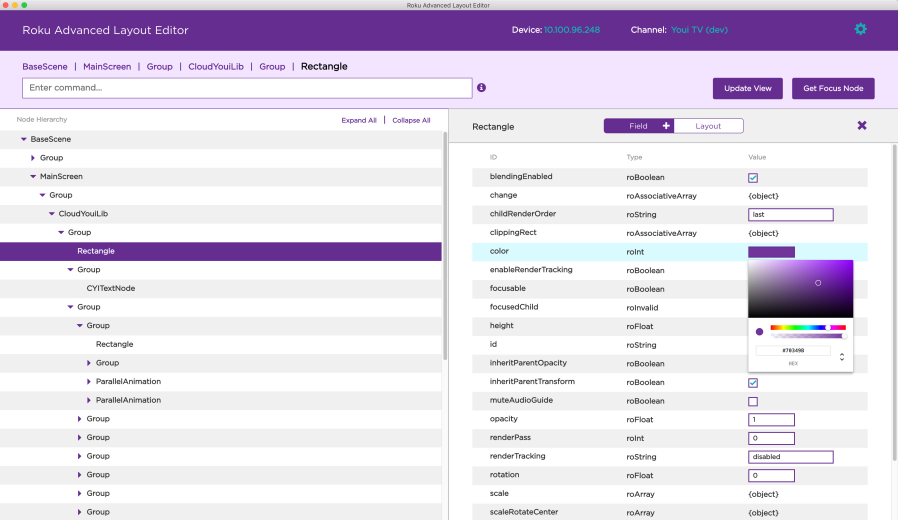Screen dimensions: 898x520
Task: Click Collapse All link
Action: point(411,120)
